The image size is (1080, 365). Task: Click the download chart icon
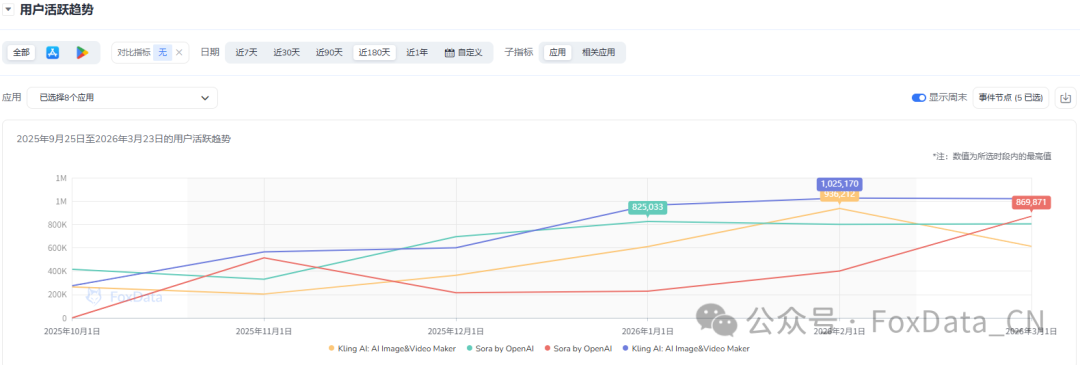[x=1066, y=98]
